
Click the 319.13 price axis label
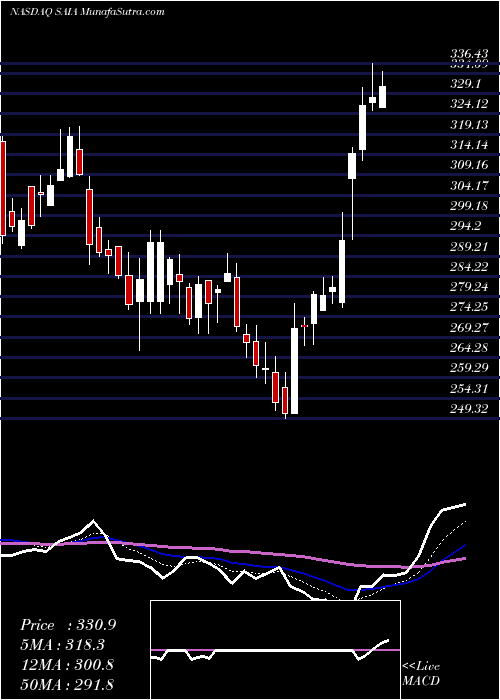(469, 125)
